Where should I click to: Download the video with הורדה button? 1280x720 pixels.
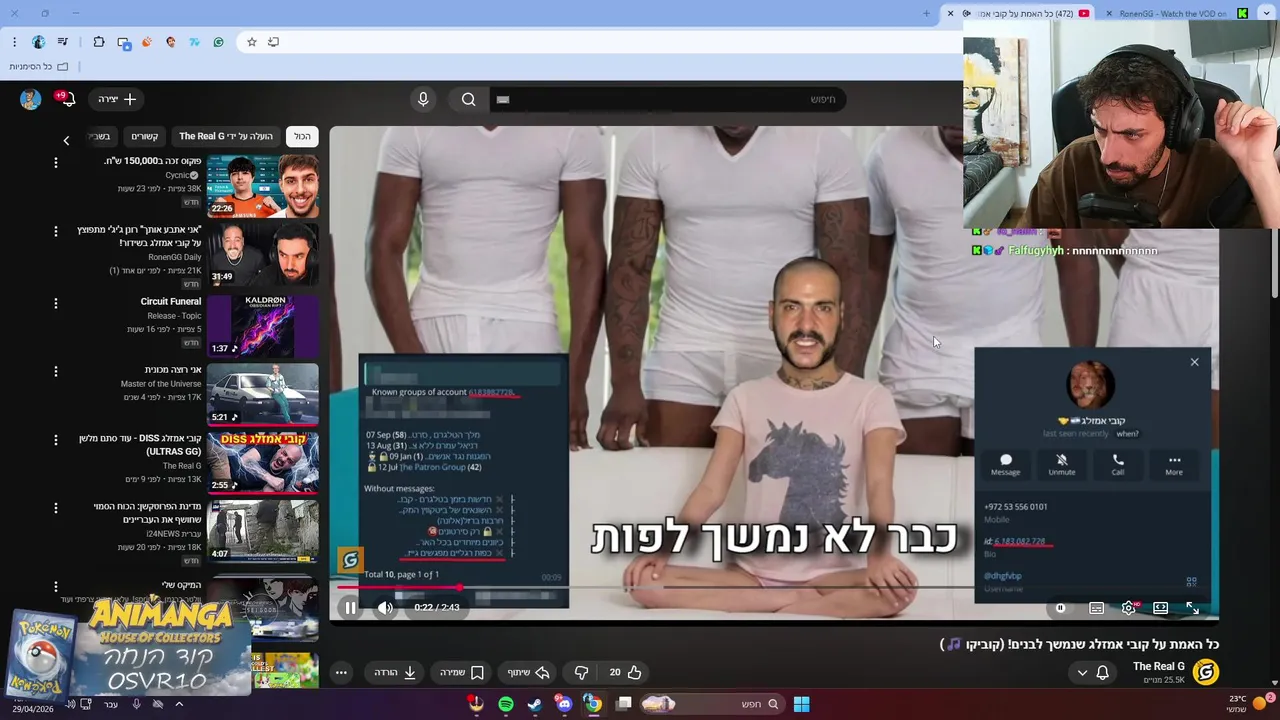point(395,672)
